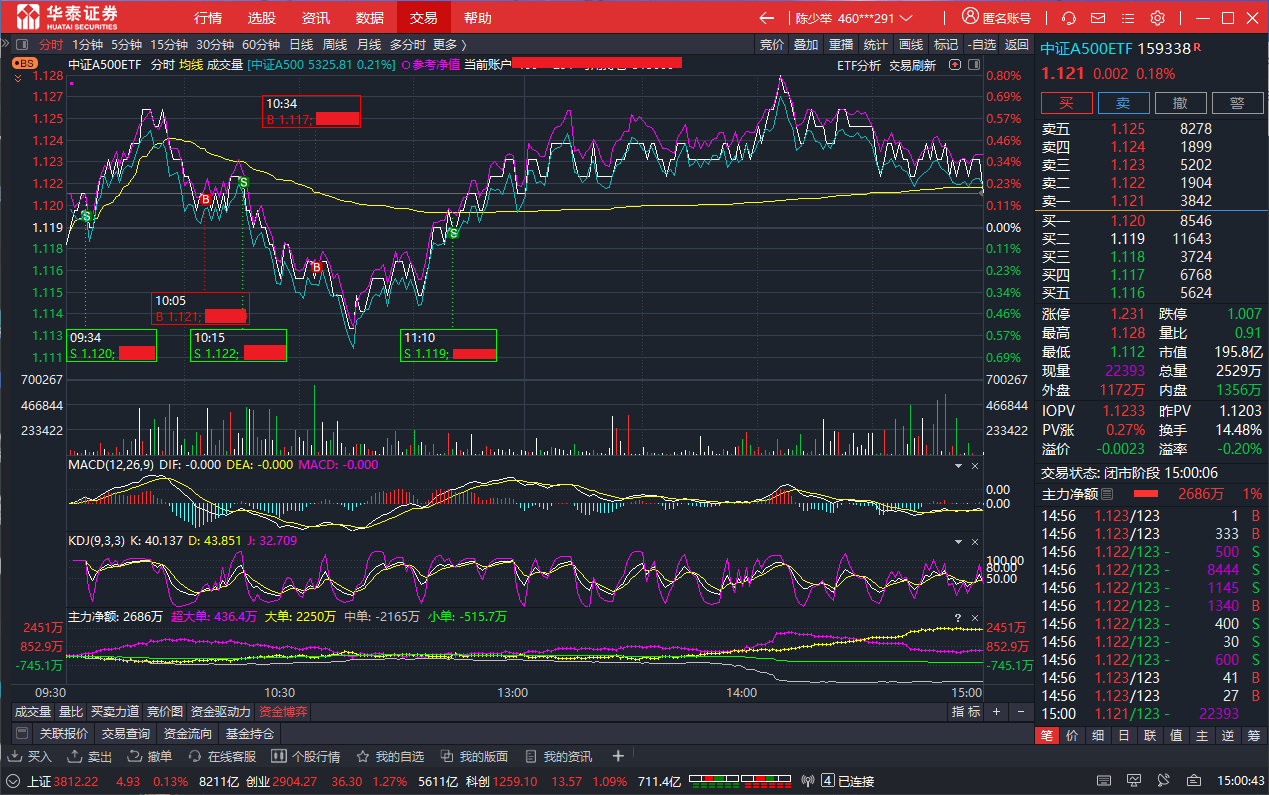Close the KDJ indicator panel
Viewport: 1269px width, 795px height.
[x=975, y=542]
